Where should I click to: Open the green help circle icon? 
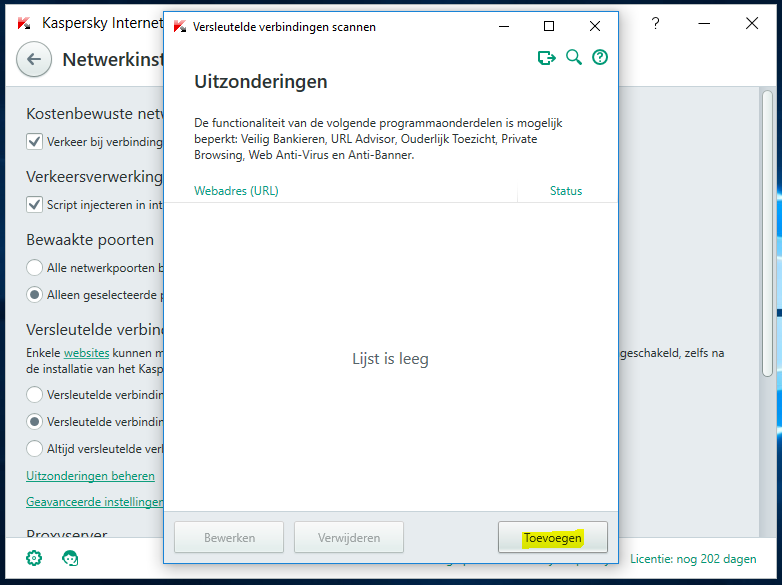tap(599, 57)
